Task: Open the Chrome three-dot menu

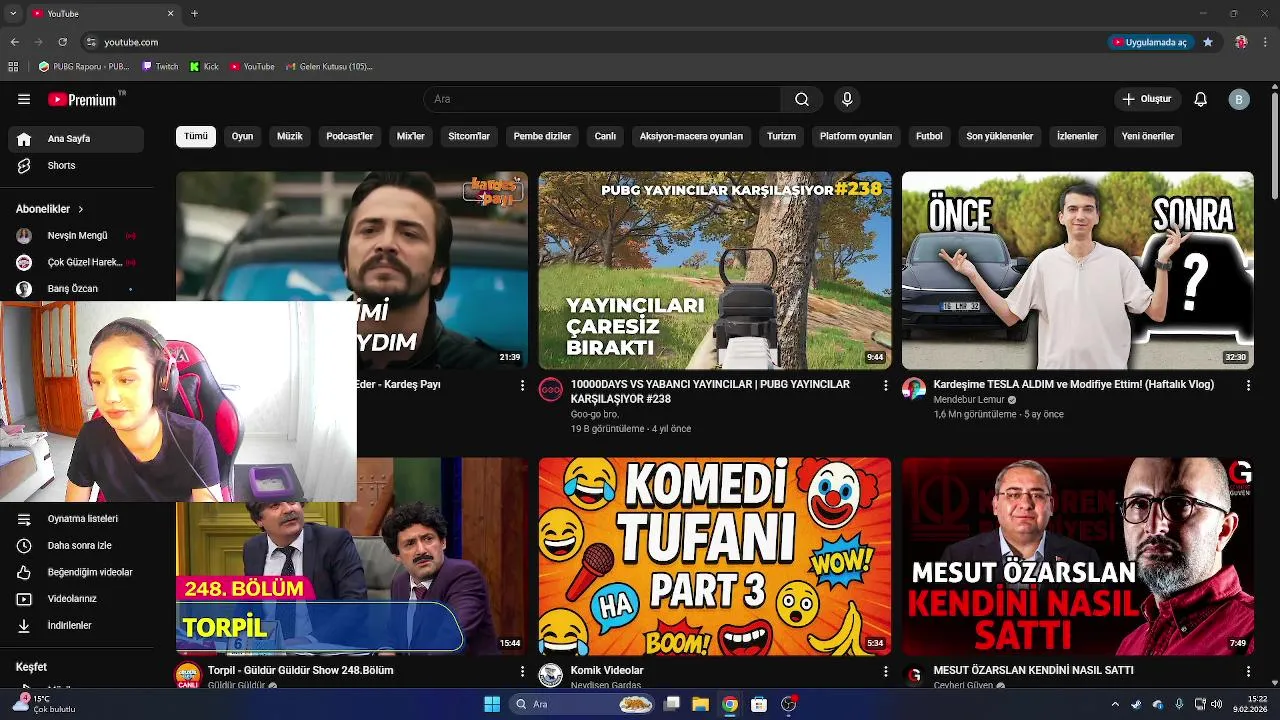Action: [1265, 42]
